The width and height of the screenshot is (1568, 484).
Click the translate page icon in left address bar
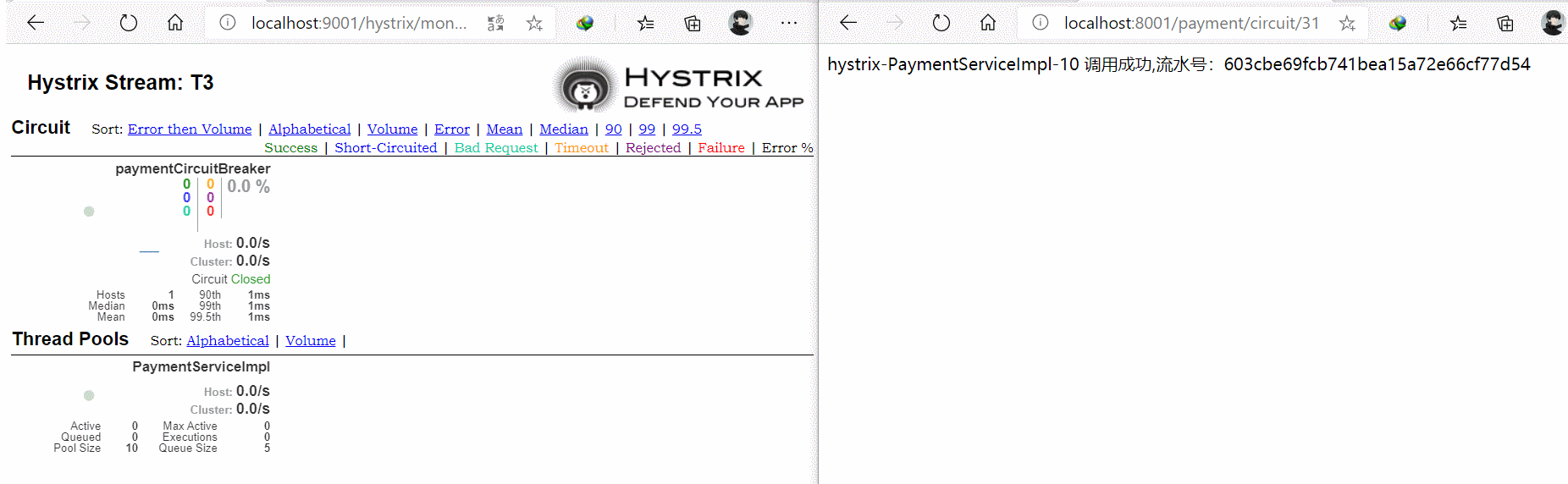click(x=495, y=24)
